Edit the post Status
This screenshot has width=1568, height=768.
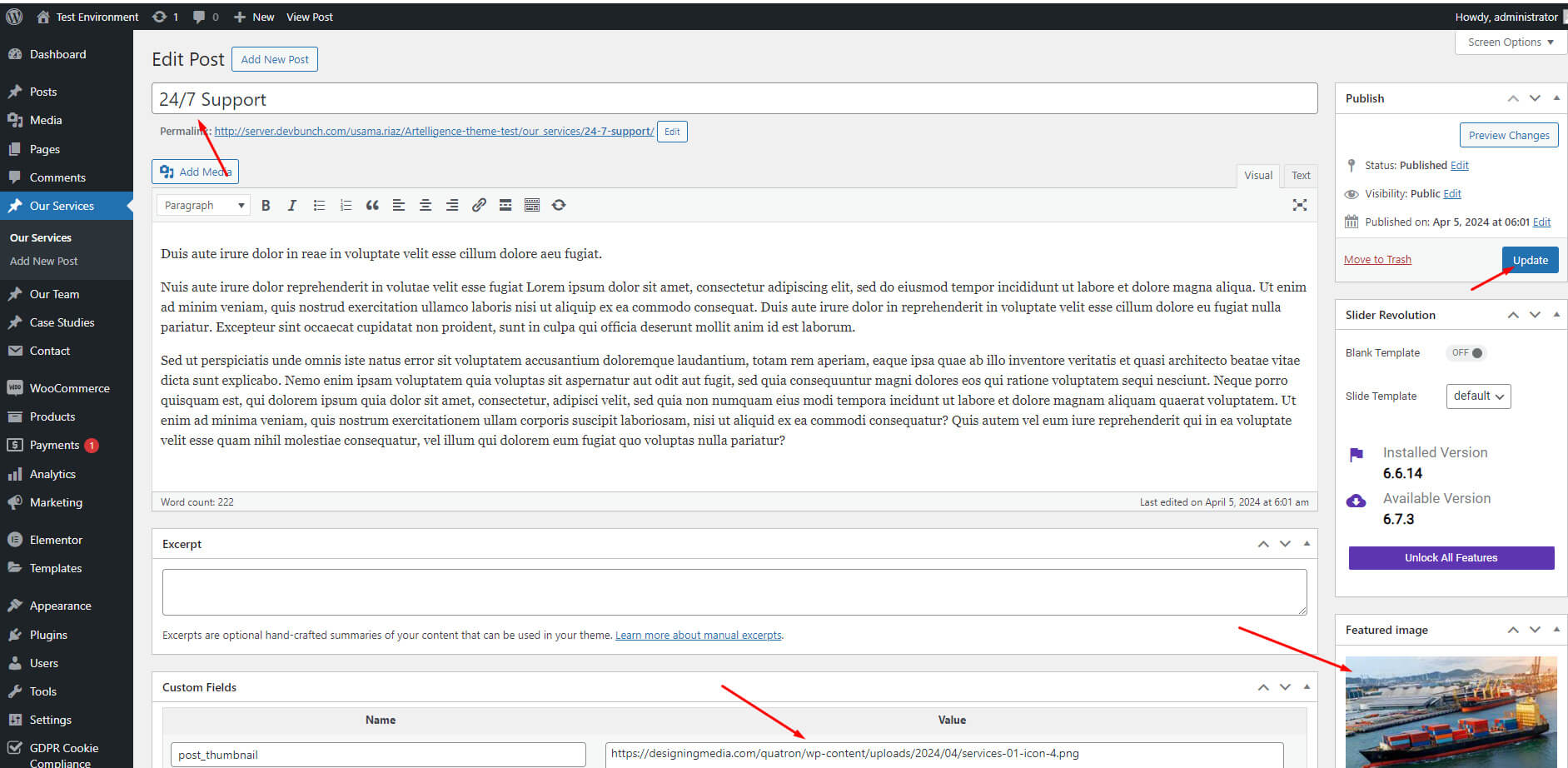pos(1460,166)
